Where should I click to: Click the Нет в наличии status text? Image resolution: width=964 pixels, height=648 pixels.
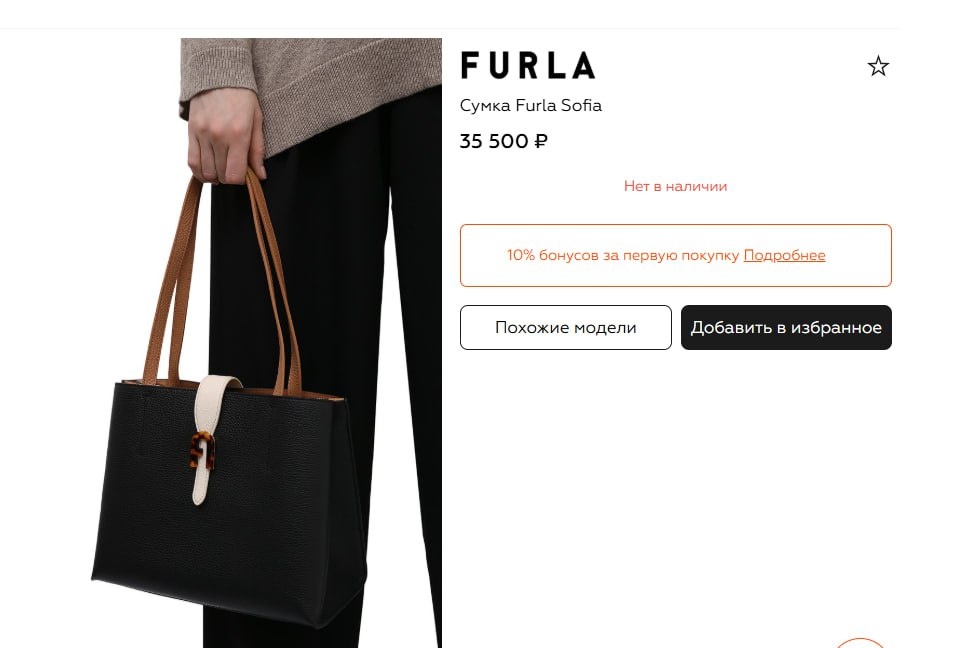pos(675,186)
